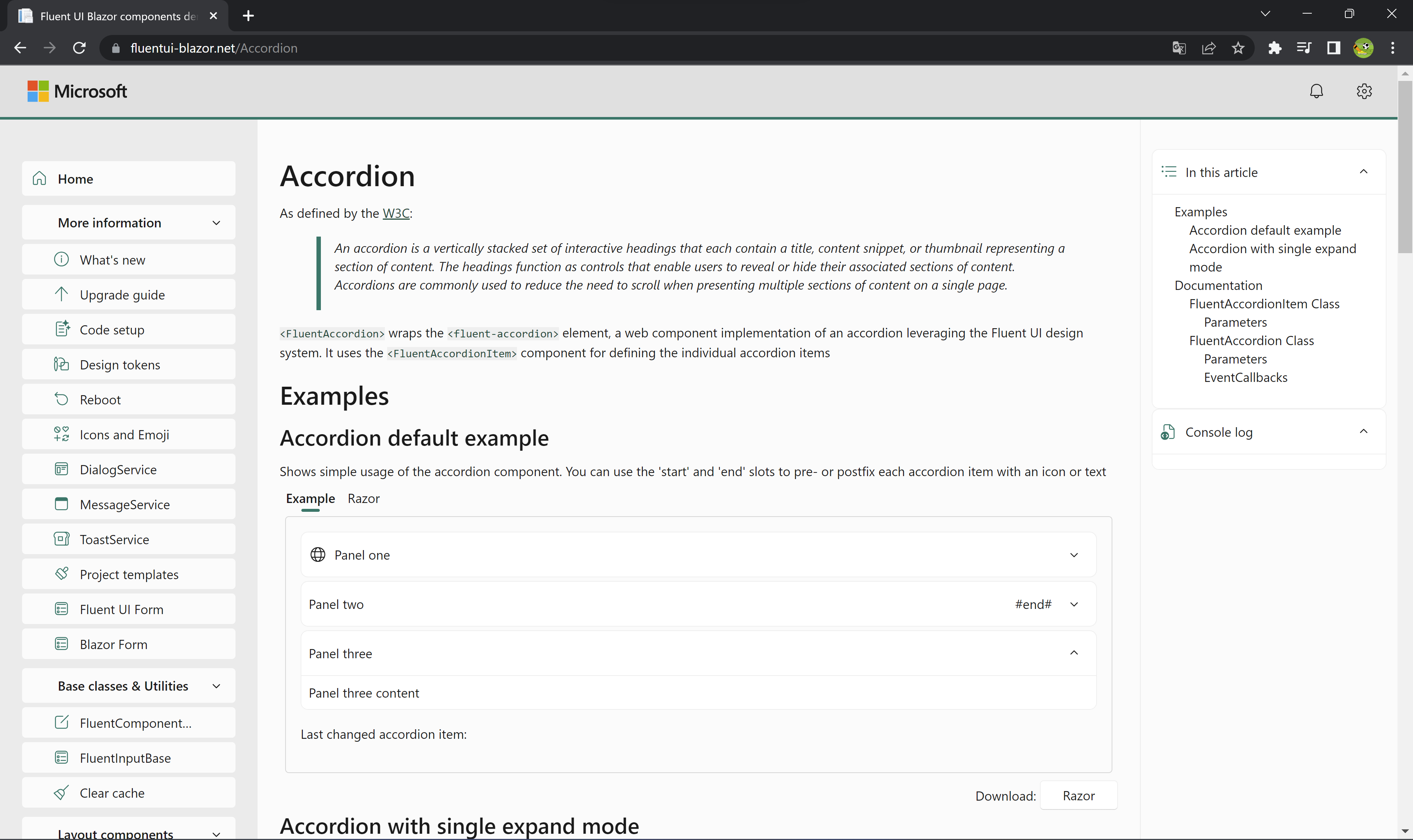Open the W3C link
The width and height of the screenshot is (1413, 840).
pos(396,213)
